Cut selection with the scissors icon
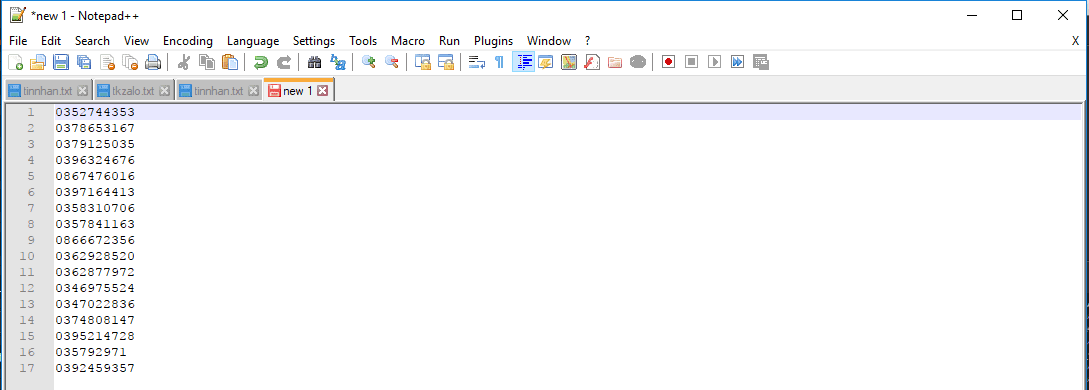Screen dimensions: 1089x390 coord(184,62)
